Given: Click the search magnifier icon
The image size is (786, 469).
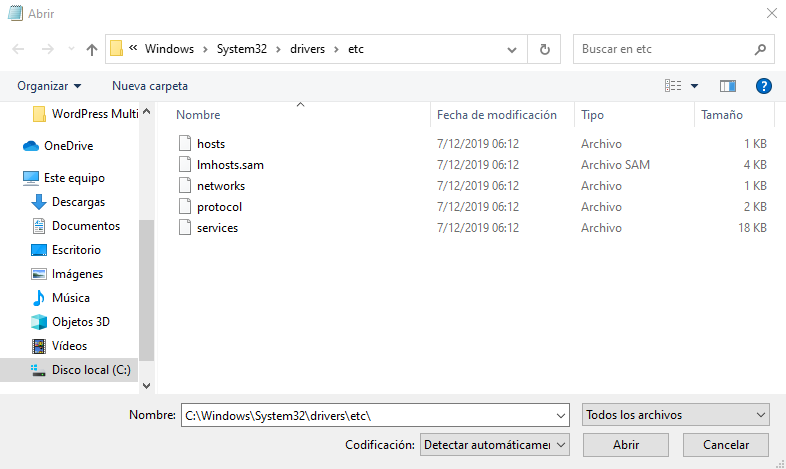Looking at the screenshot, I should pyautogui.click(x=760, y=49).
